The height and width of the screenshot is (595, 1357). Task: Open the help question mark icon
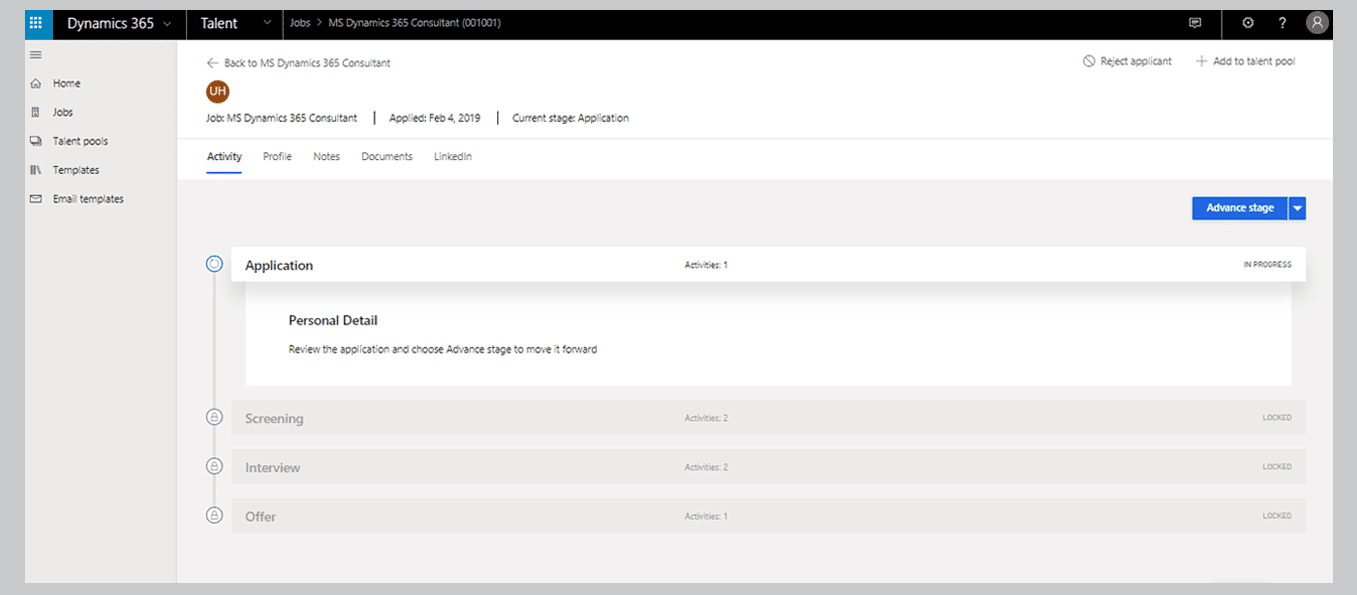point(1283,23)
